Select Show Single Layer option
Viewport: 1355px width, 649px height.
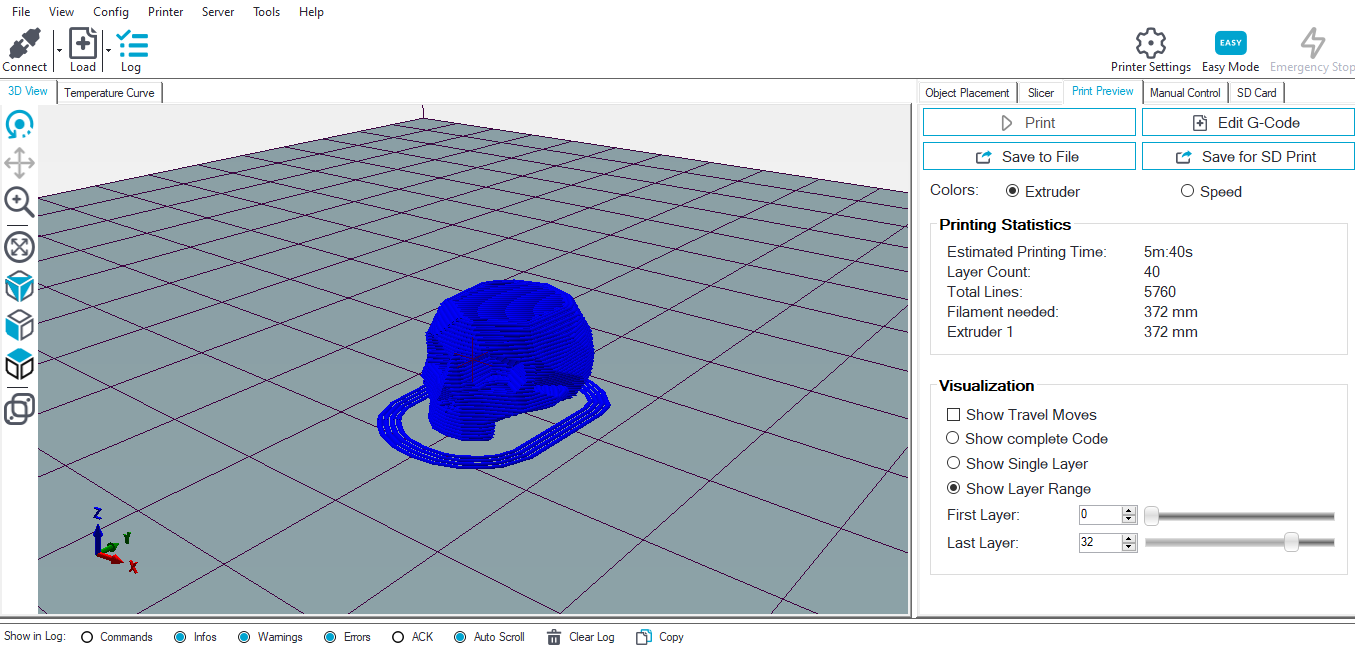[x=953, y=463]
